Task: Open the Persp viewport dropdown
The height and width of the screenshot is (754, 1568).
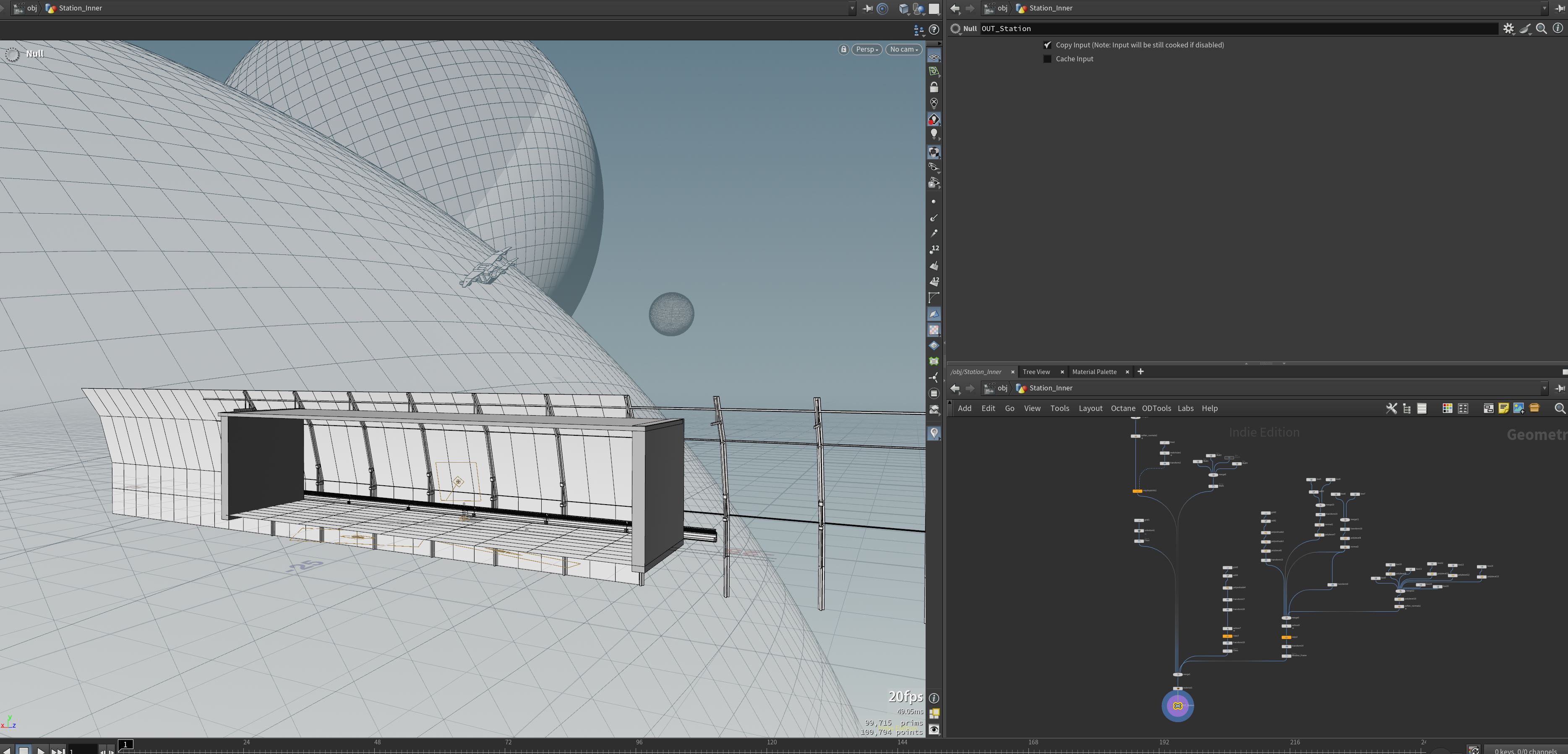Action: (867, 50)
